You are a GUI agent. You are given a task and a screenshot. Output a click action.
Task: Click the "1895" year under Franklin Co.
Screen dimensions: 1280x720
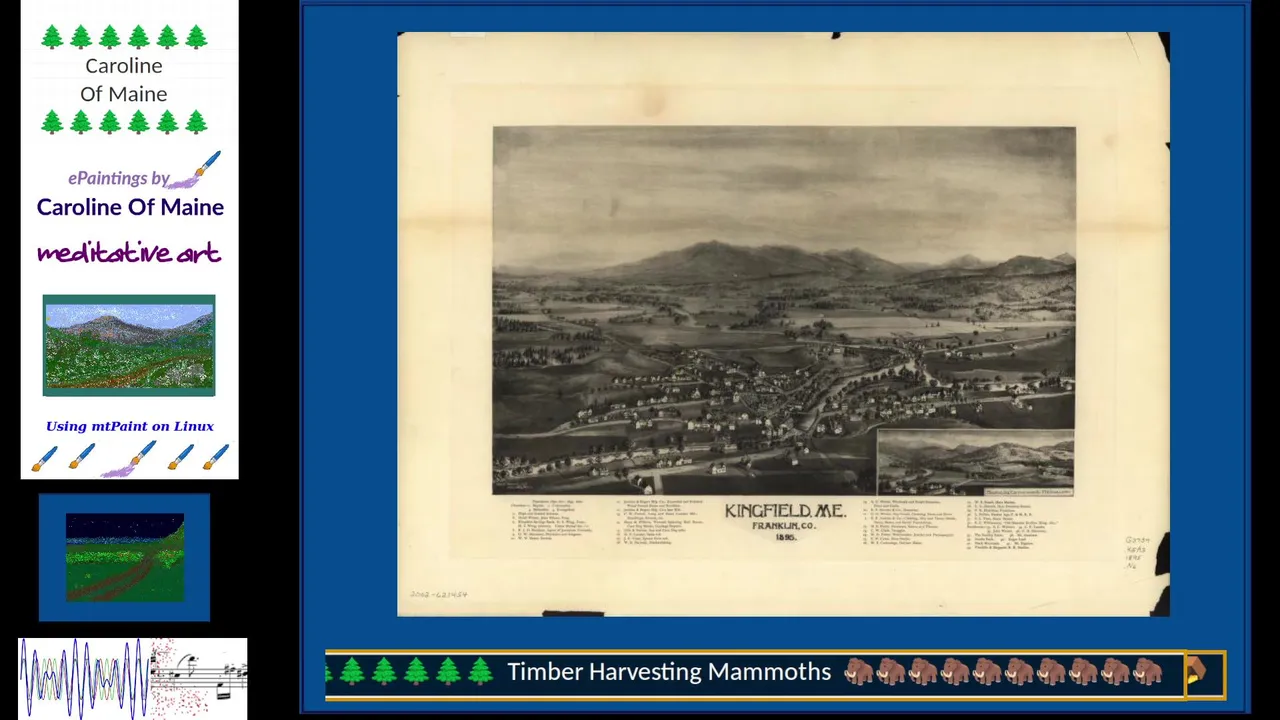pos(785,537)
